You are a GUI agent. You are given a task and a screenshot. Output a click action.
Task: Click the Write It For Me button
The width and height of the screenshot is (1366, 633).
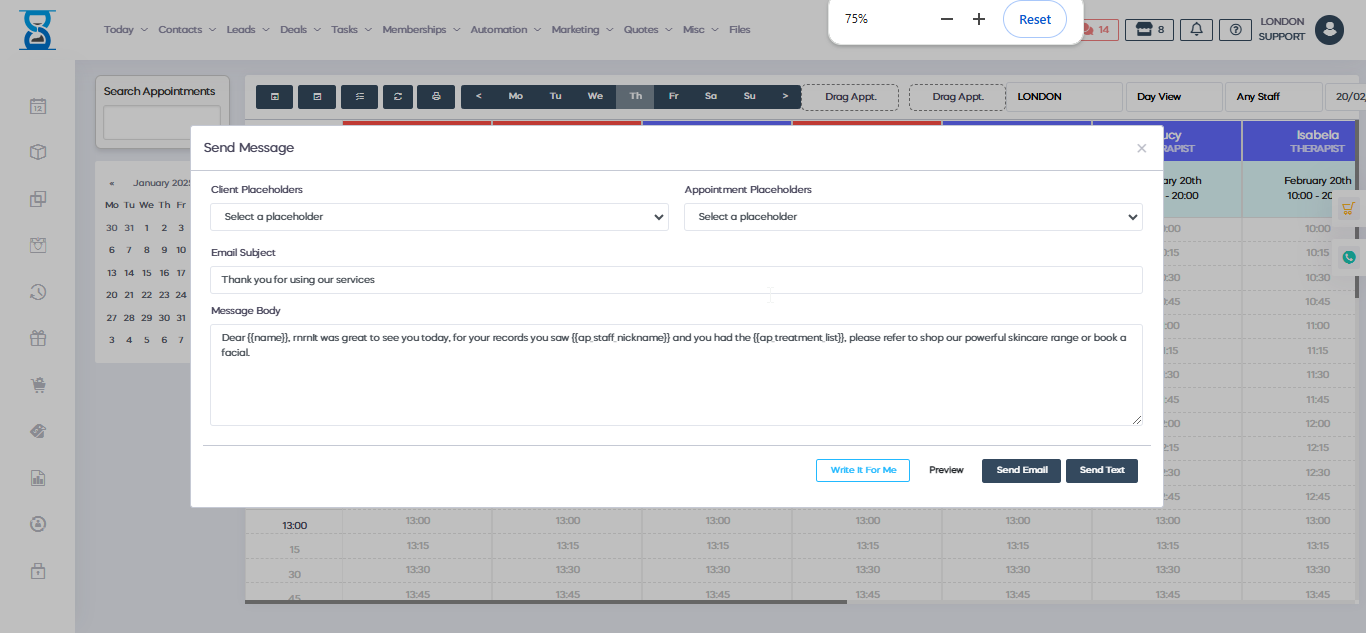[x=863, y=470]
